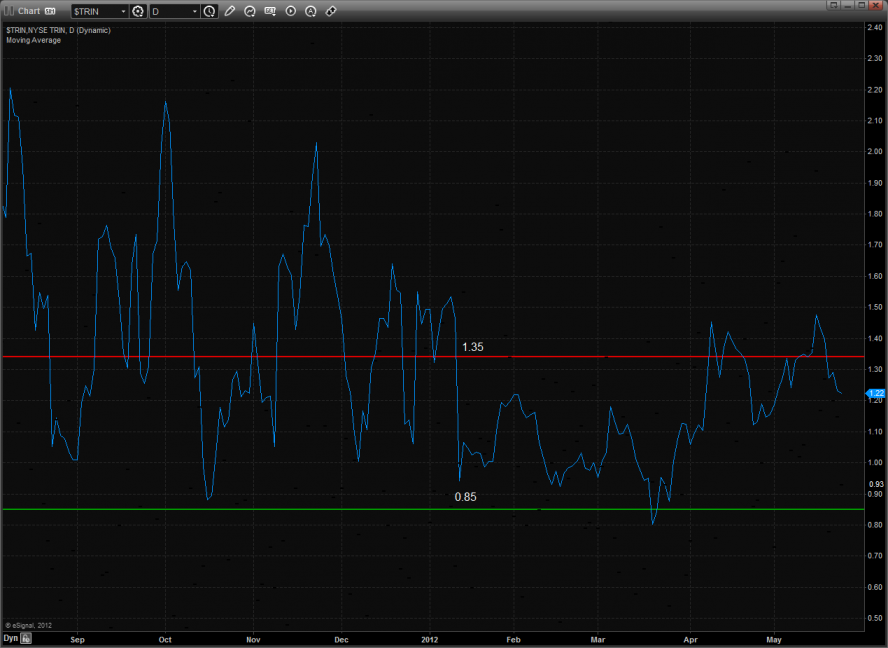The image size is (888, 648).
Task: Click the small badge next to Chart title
Action: (x=50, y=11)
